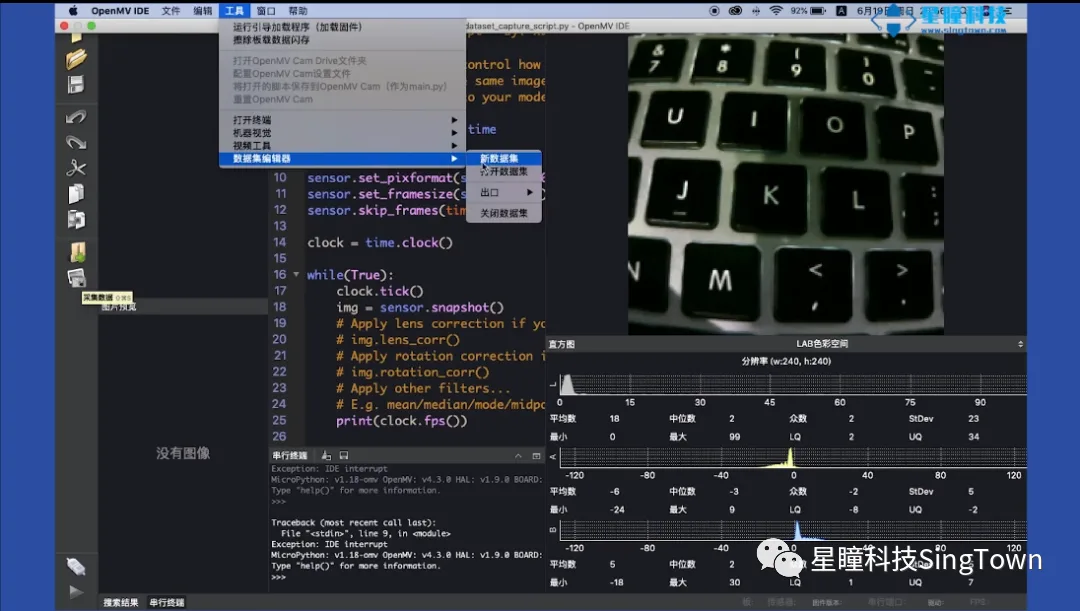Click line number 14 in editor
This screenshot has width=1080, height=611.
280,242
